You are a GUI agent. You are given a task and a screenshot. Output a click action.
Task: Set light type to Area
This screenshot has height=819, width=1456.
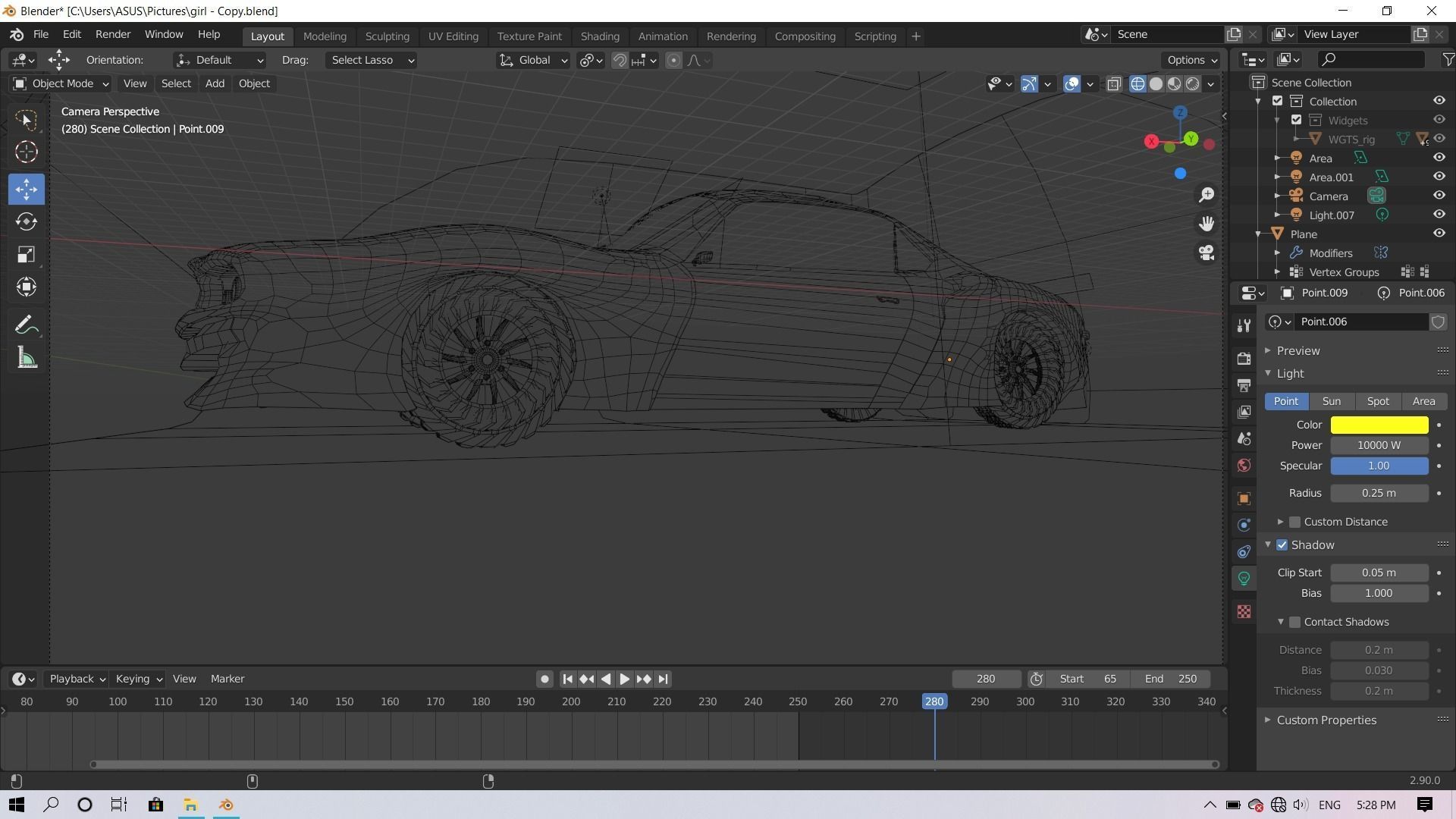(1423, 402)
